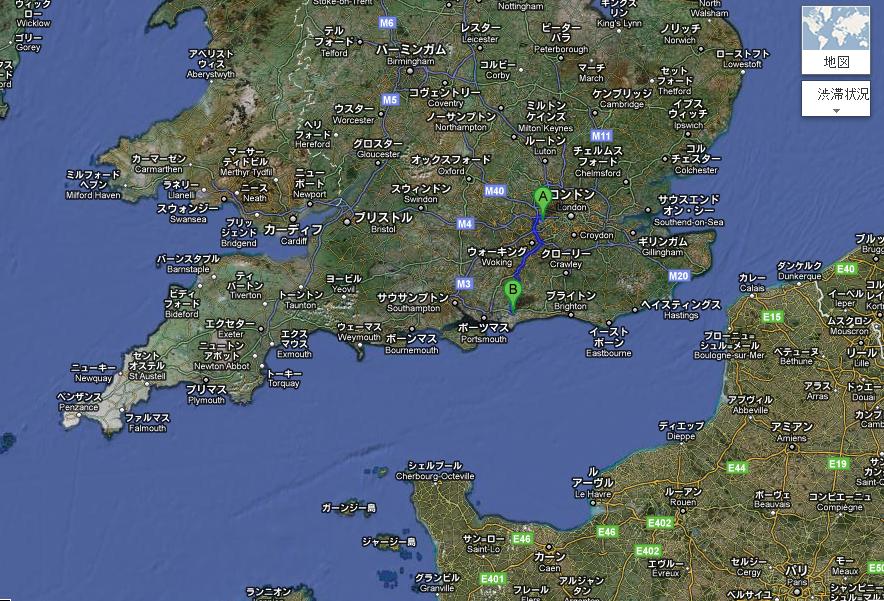The width and height of the screenshot is (884, 601).
Task: Expand the arrow under 渋滞状況
Action: tap(837, 110)
